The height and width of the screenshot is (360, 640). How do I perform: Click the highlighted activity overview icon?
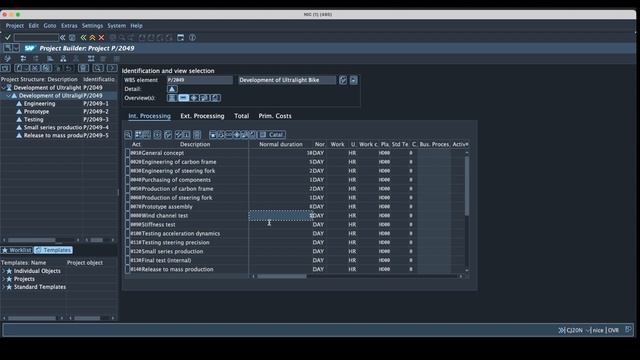pos(183,98)
